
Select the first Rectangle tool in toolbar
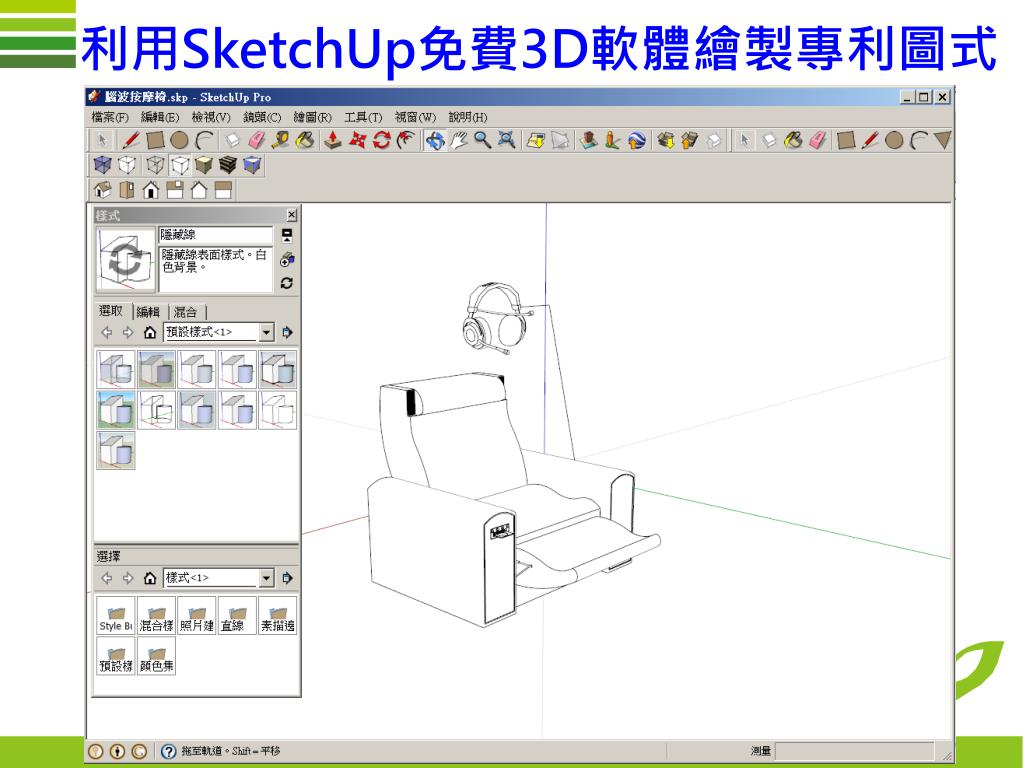tap(155, 140)
